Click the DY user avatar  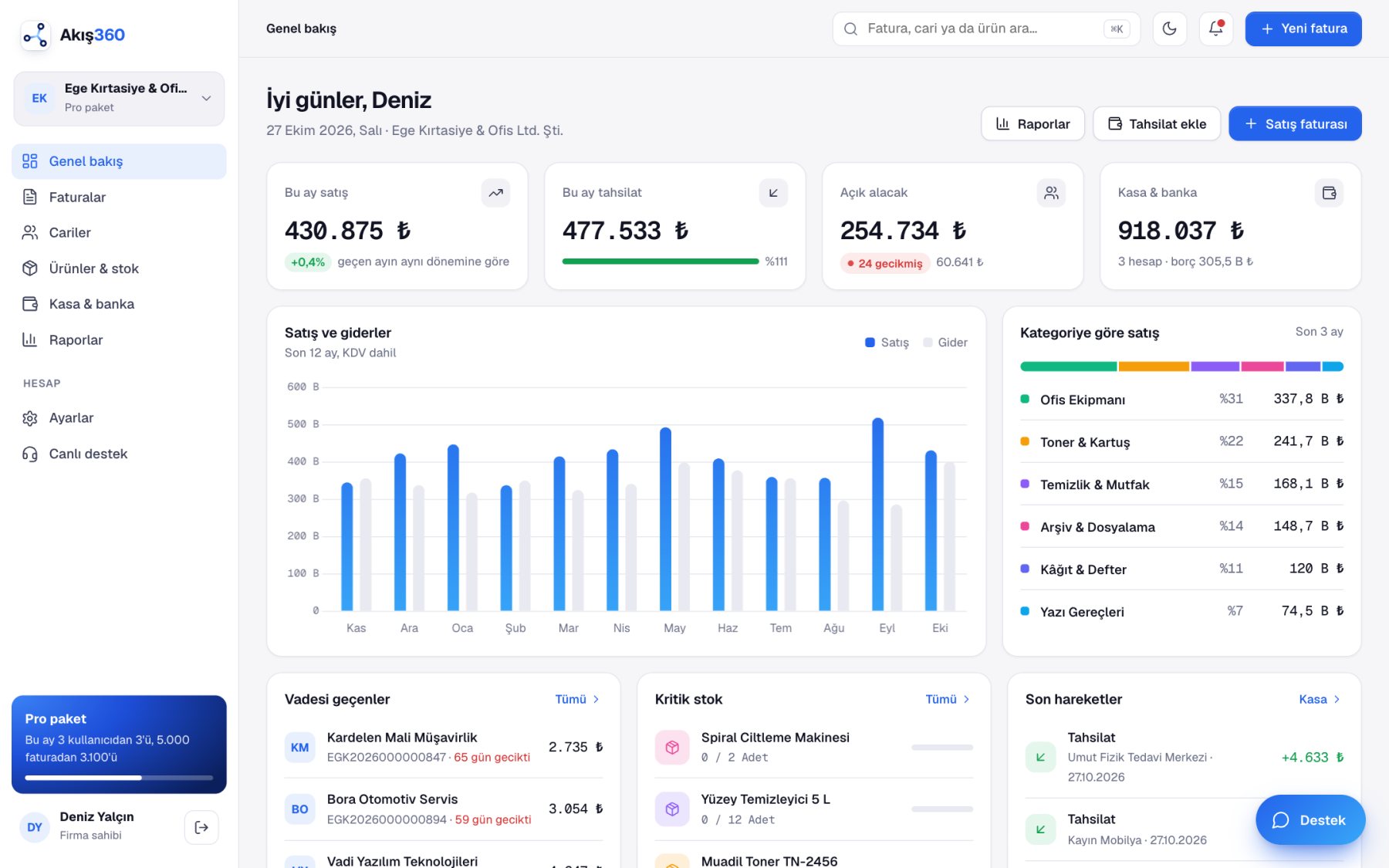pyautogui.click(x=35, y=827)
